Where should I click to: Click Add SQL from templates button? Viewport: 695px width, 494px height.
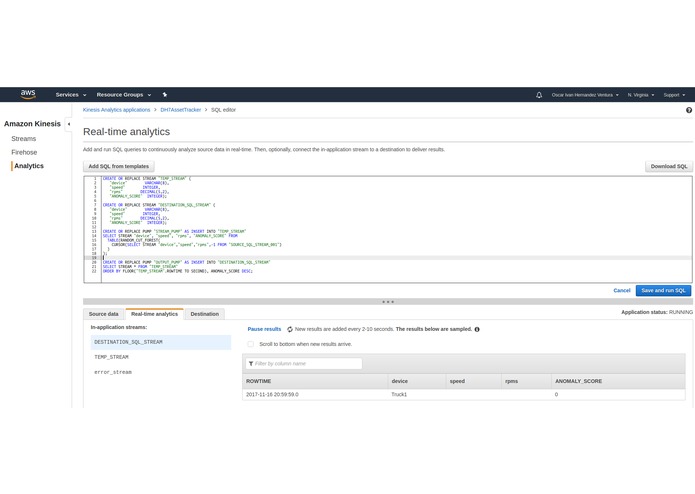click(x=119, y=167)
